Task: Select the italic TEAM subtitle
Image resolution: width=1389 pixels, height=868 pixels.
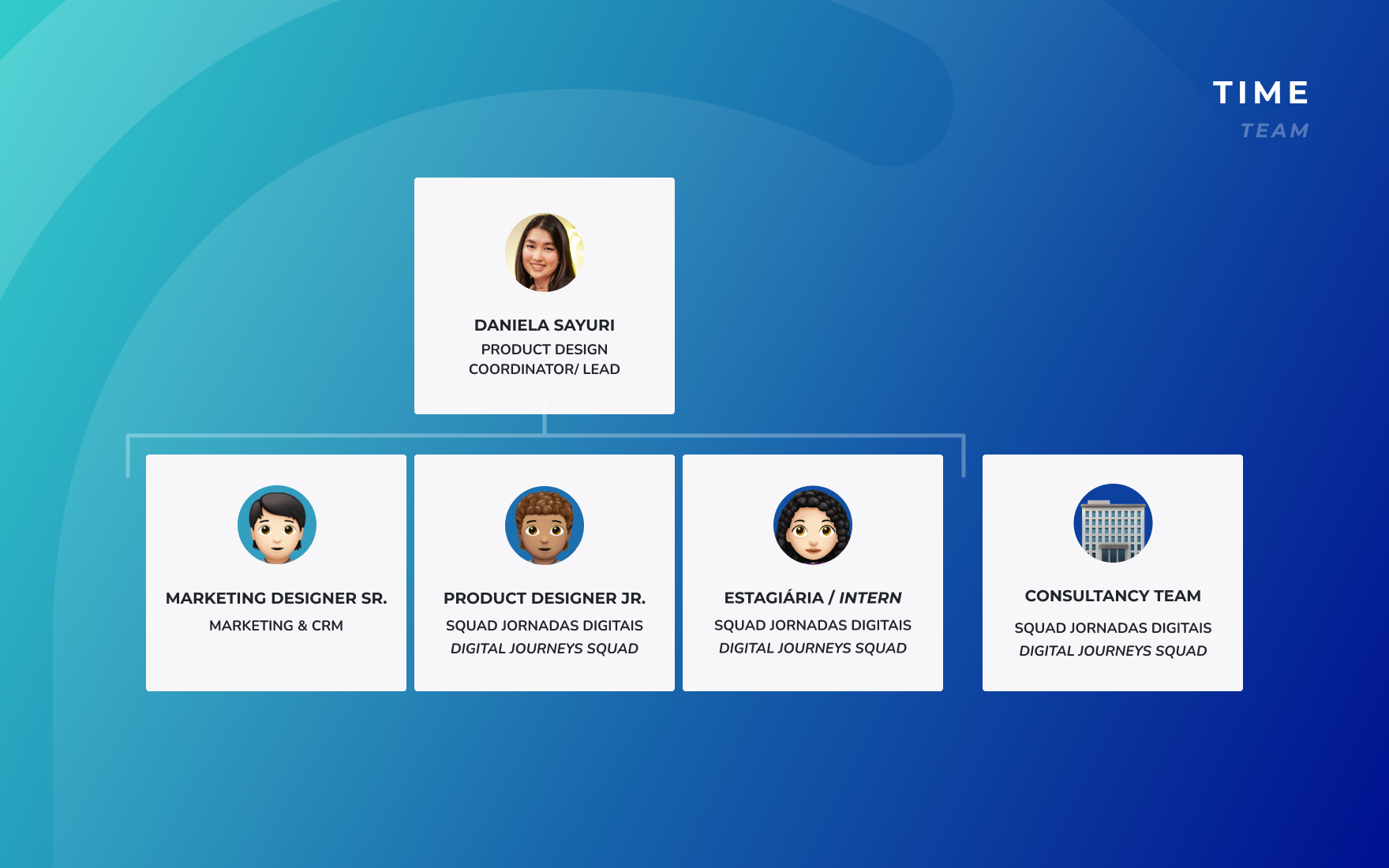Action: pyautogui.click(x=1275, y=130)
